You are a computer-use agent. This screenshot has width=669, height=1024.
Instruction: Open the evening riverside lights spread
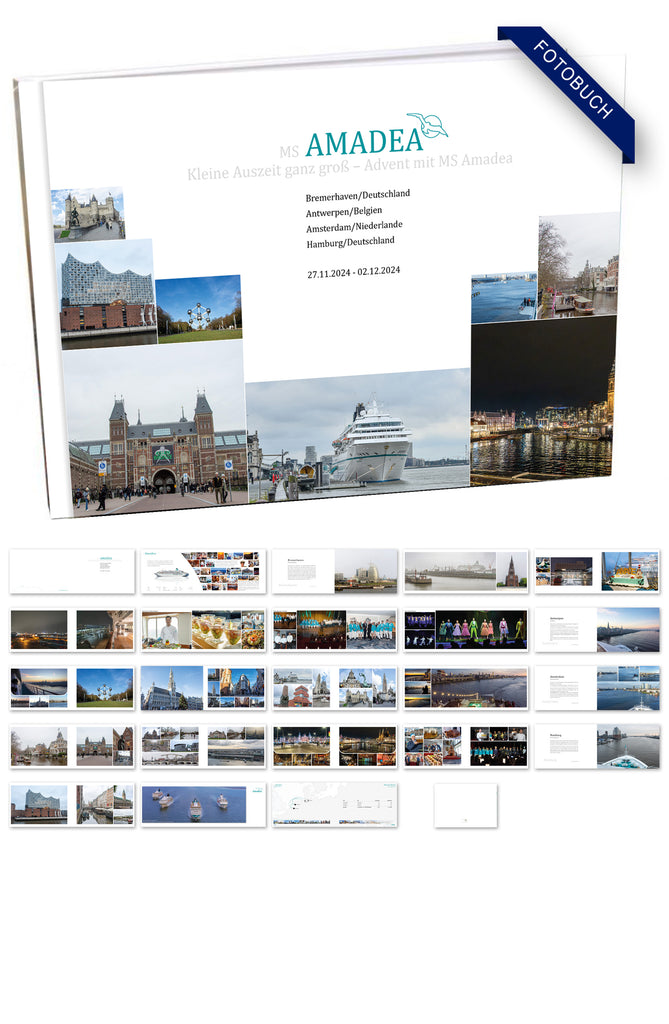[x=466, y=688]
